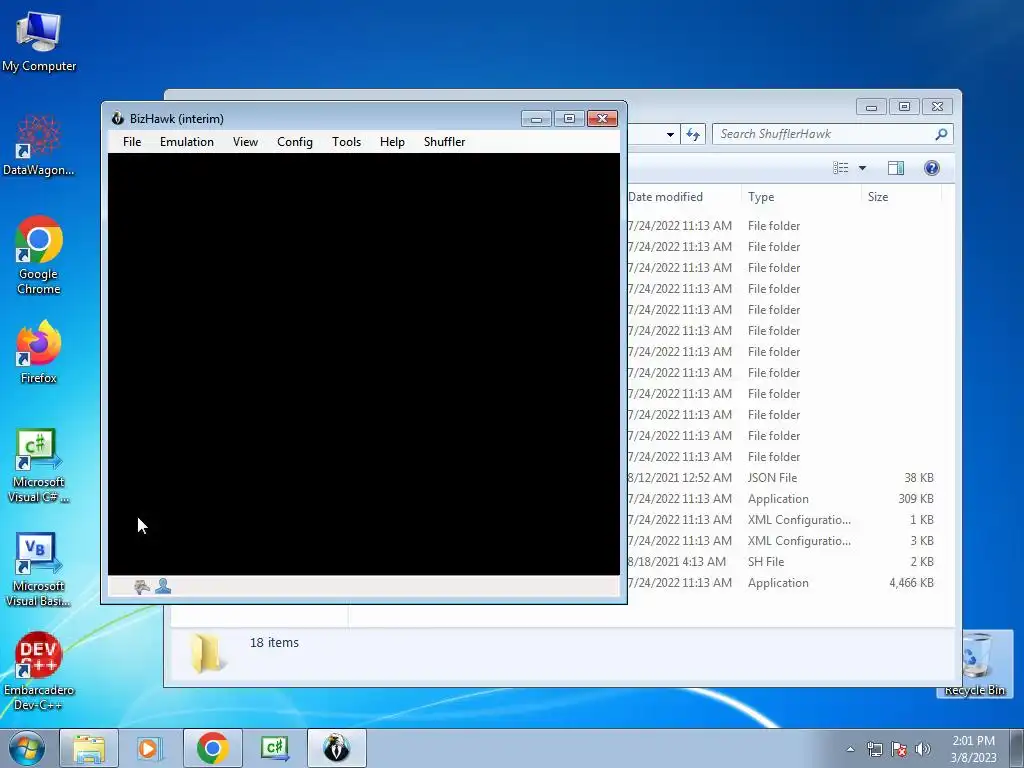Click the Change your view icon in Explorer
Screen dimensions: 1024x768
(x=840, y=168)
